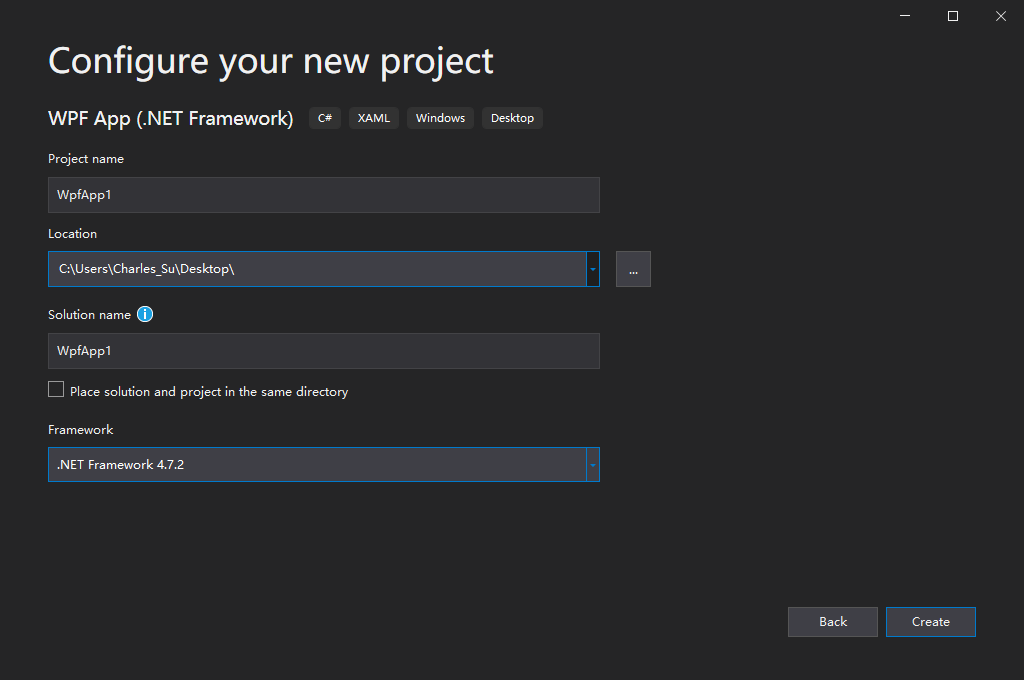Maximize the dialog window
Viewport: 1024px width, 680px height.
(953, 16)
